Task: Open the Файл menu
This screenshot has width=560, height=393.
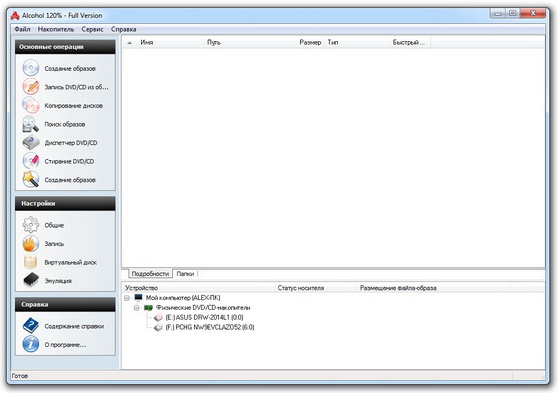Action: click(22, 29)
